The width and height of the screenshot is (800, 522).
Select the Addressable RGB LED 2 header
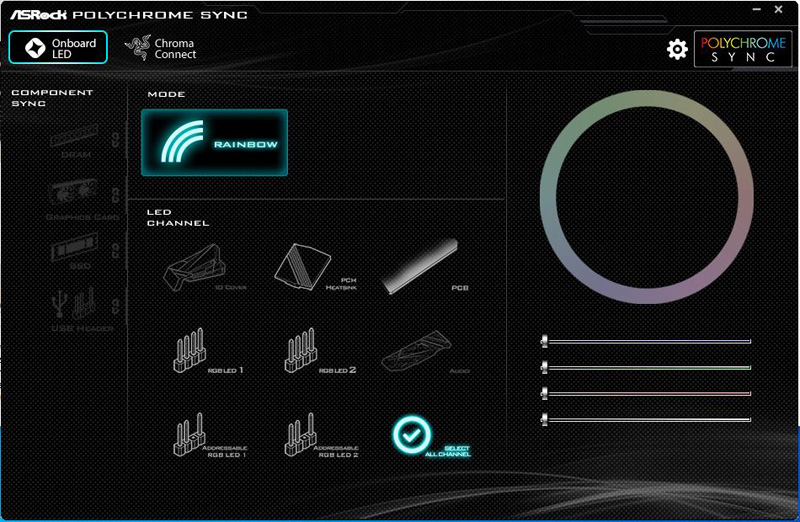coord(320,435)
